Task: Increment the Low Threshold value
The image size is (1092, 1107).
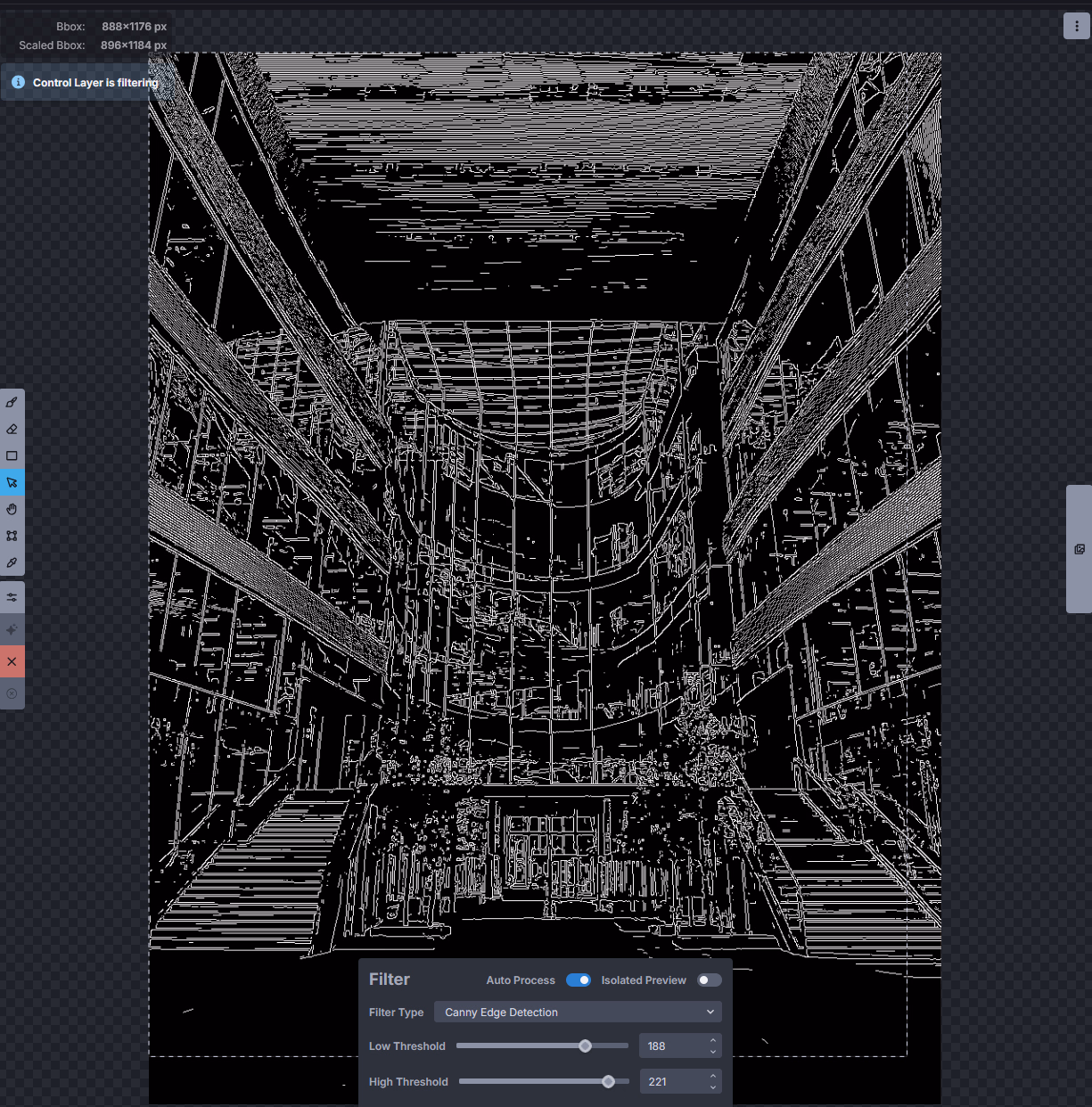Action: [x=712, y=1041]
